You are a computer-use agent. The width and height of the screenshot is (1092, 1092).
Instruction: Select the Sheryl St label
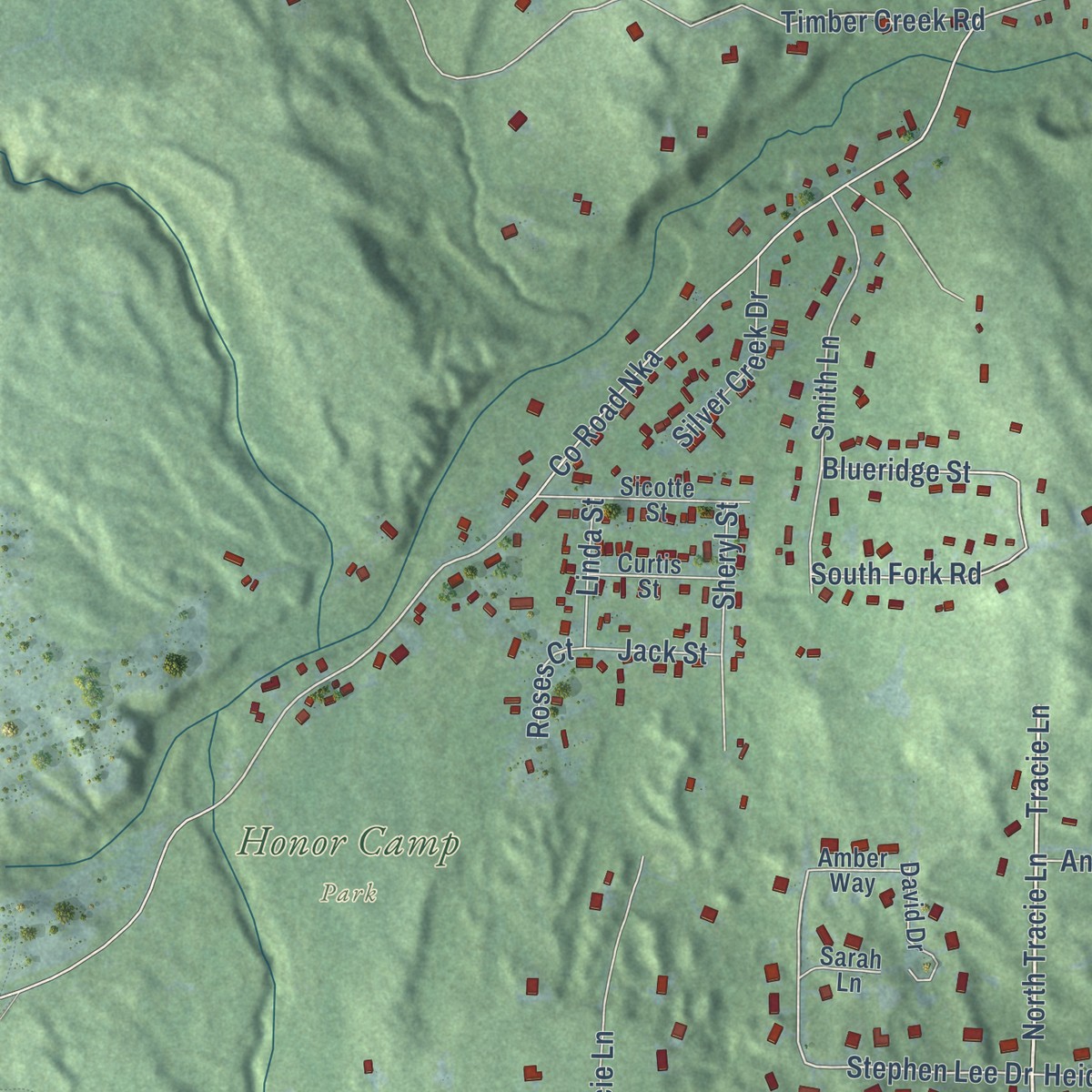pyautogui.click(x=725, y=555)
